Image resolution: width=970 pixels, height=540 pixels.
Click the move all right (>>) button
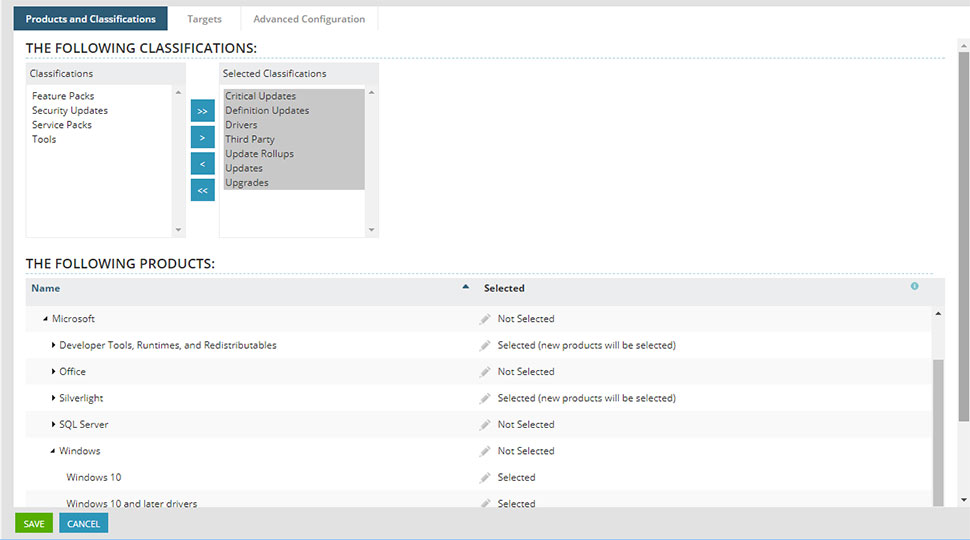pos(202,111)
